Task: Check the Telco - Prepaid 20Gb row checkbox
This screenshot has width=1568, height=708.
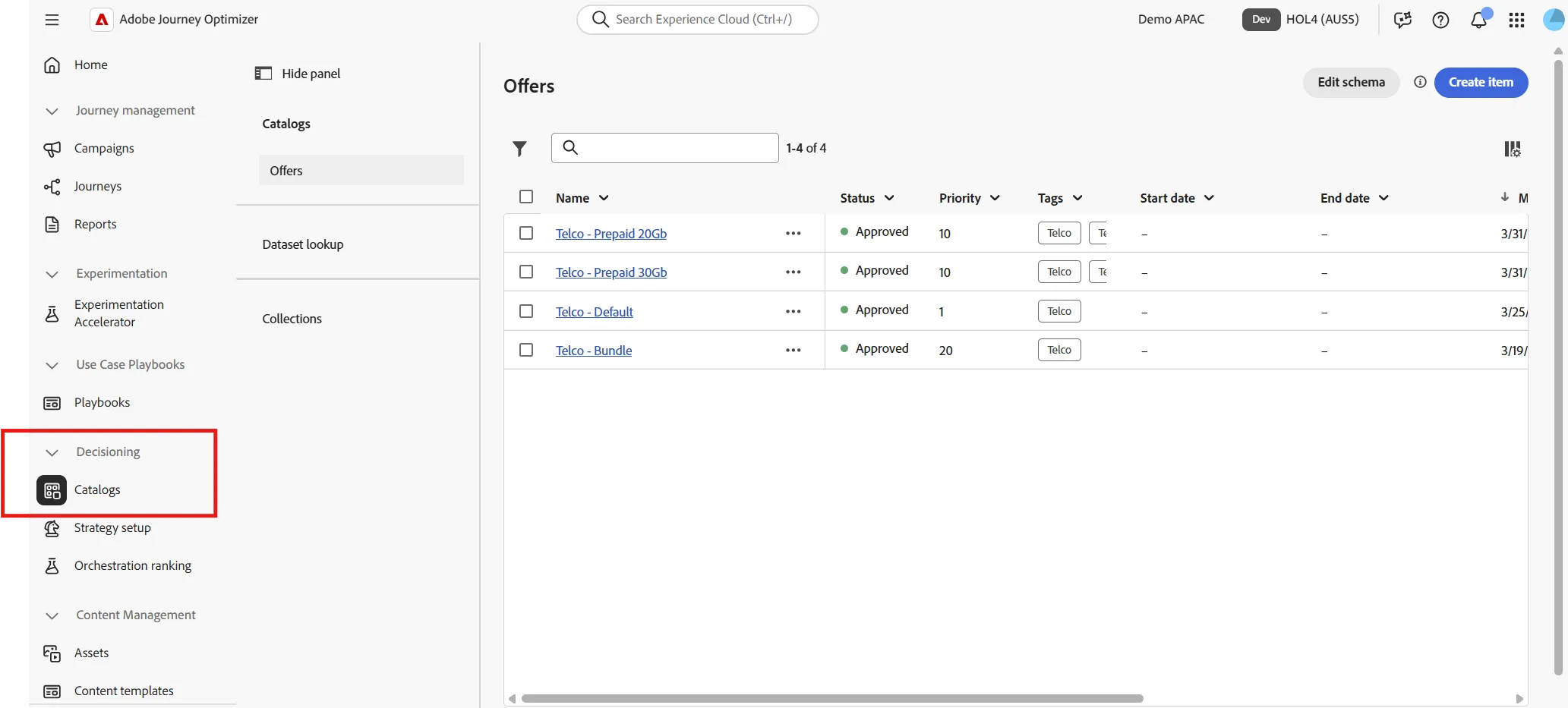Action: 526,233
